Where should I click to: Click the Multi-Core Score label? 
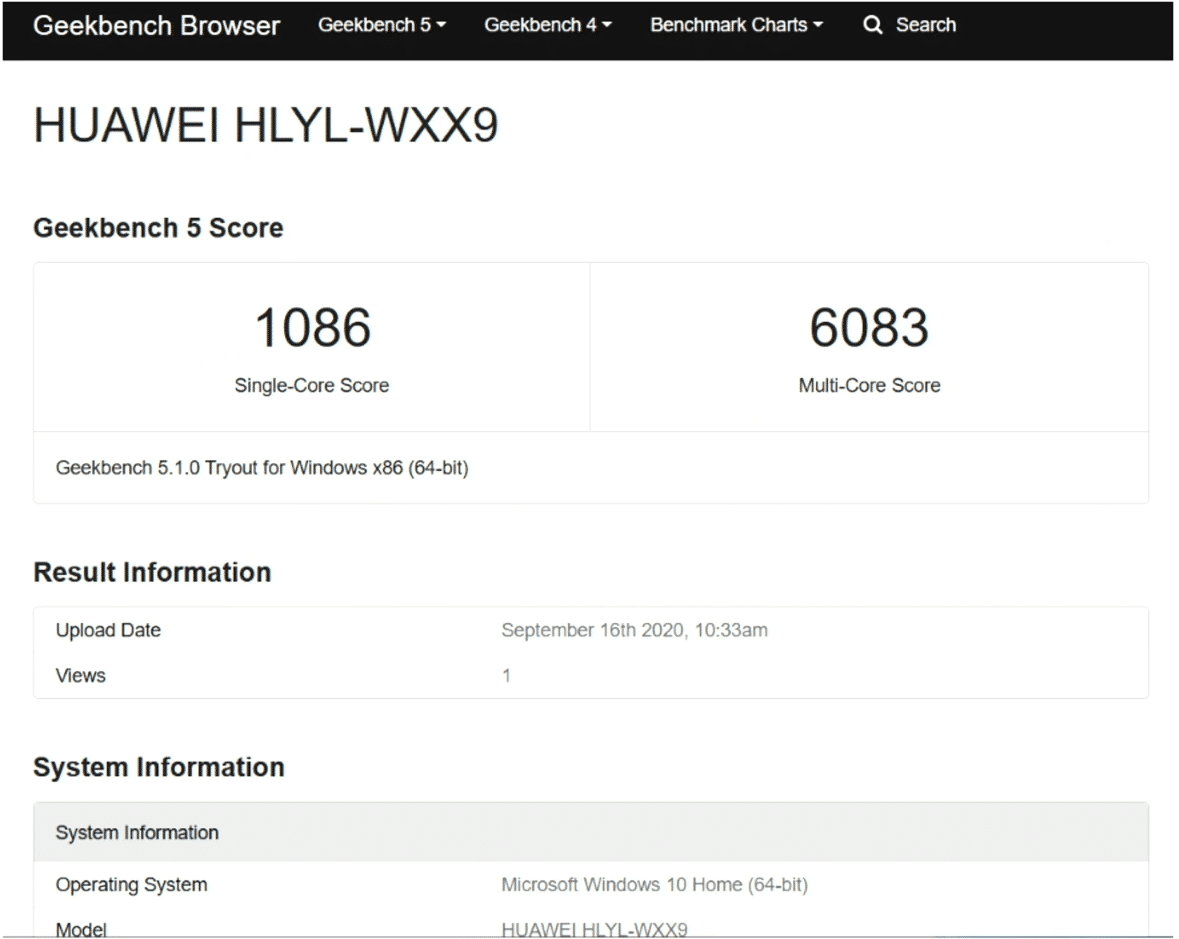[x=869, y=386]
